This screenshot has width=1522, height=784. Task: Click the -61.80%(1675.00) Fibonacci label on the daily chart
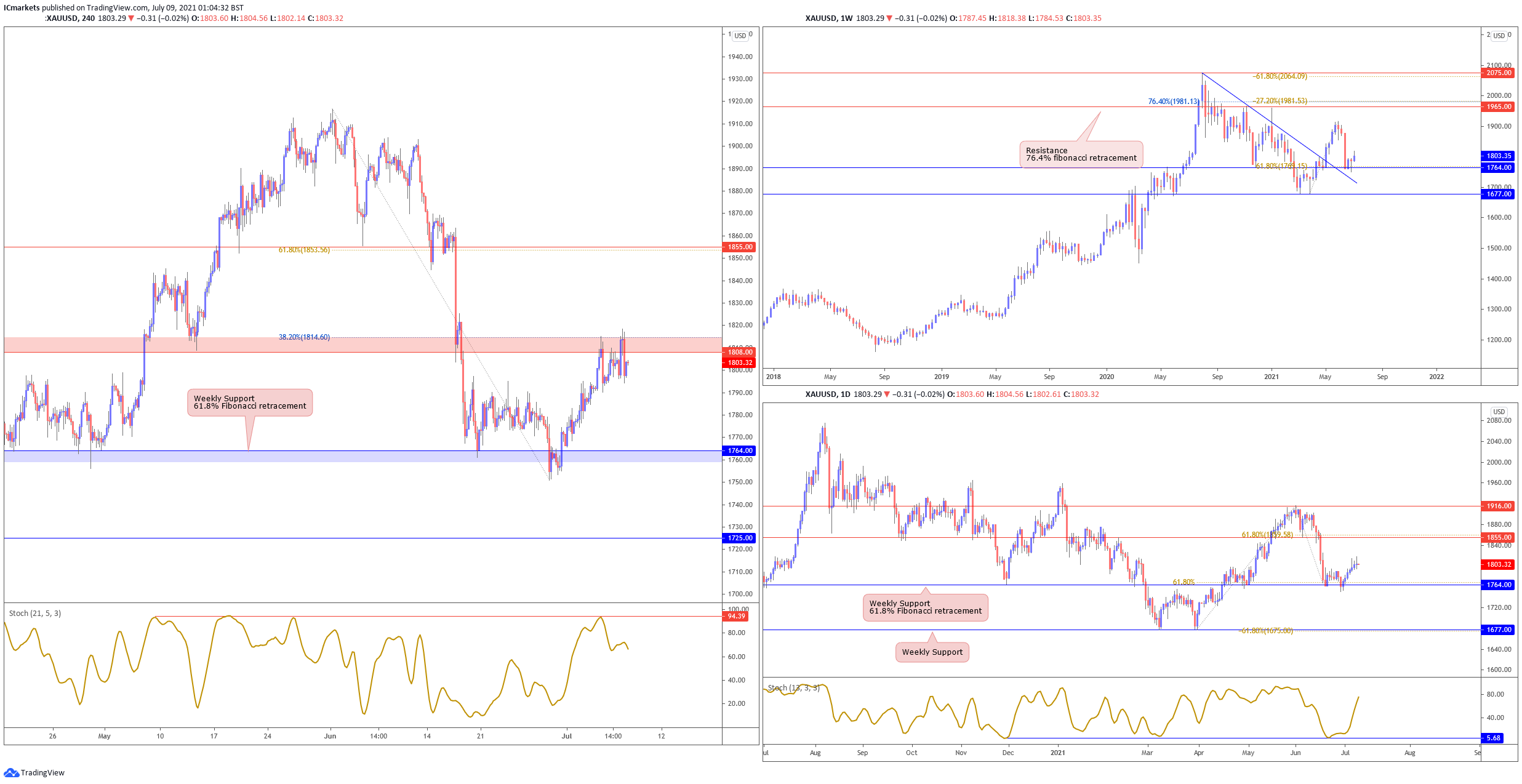tap(1265, 631)
